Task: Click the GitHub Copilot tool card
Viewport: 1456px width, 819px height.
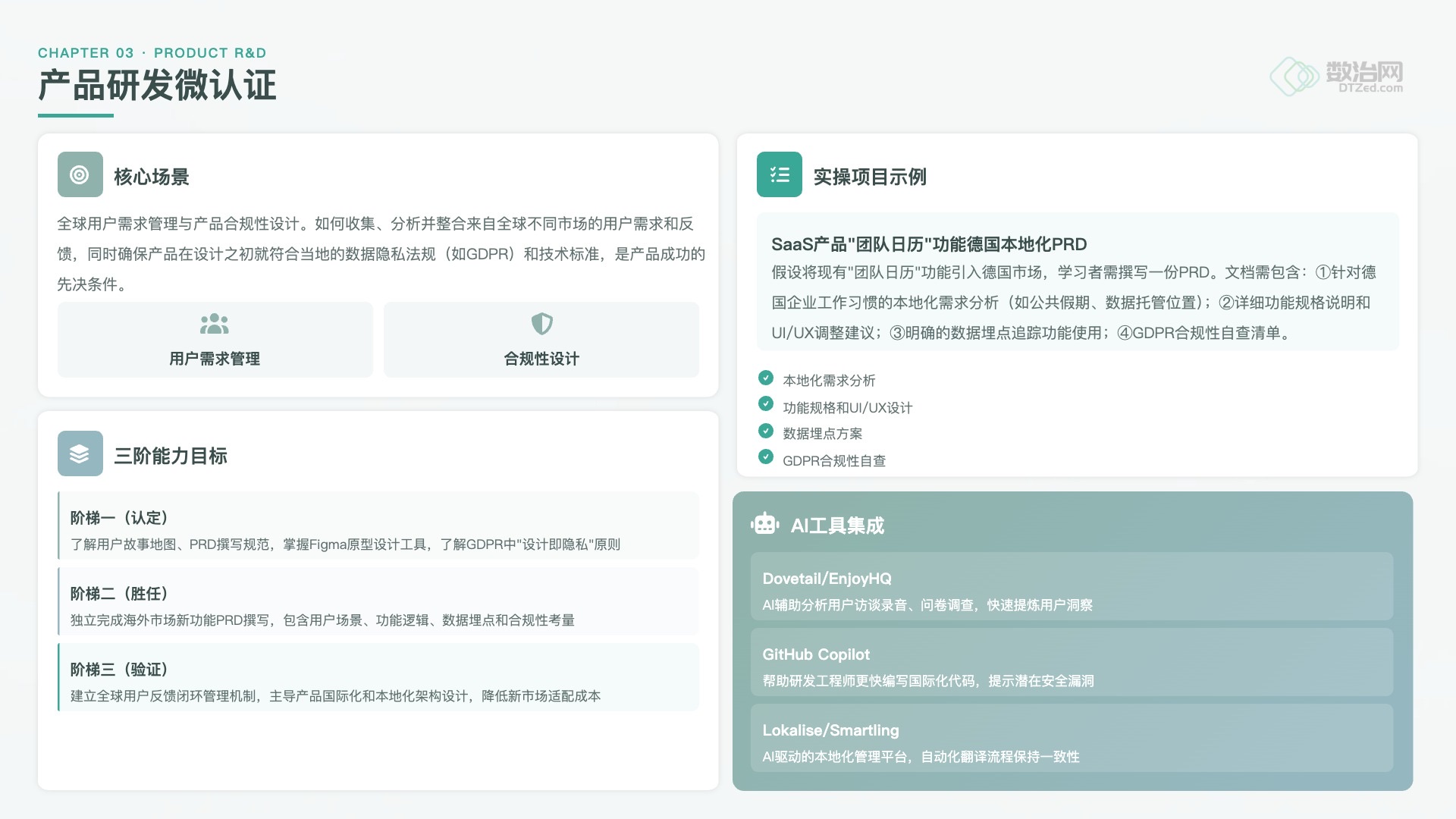Action: 1072,662
